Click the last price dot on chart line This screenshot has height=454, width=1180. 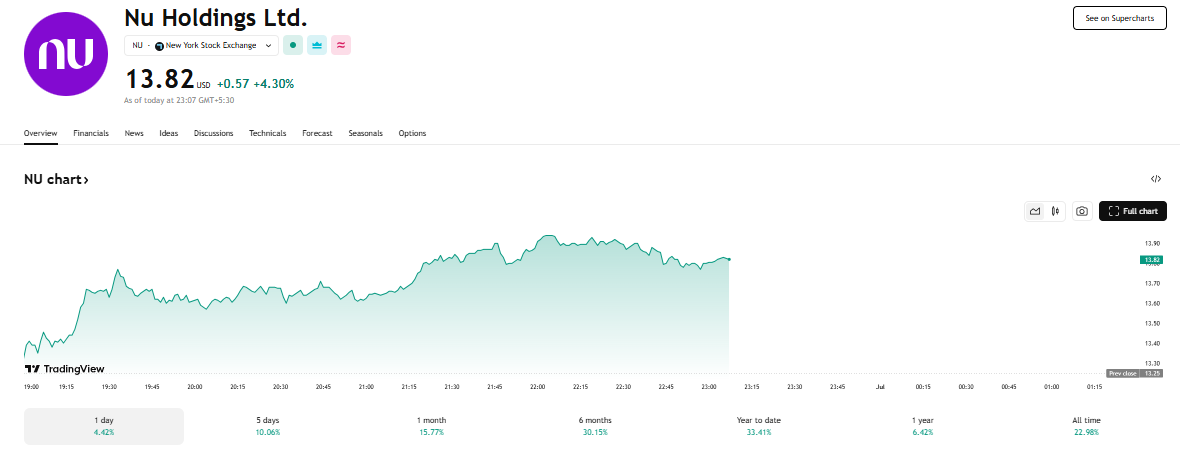[x=729, y=259]
